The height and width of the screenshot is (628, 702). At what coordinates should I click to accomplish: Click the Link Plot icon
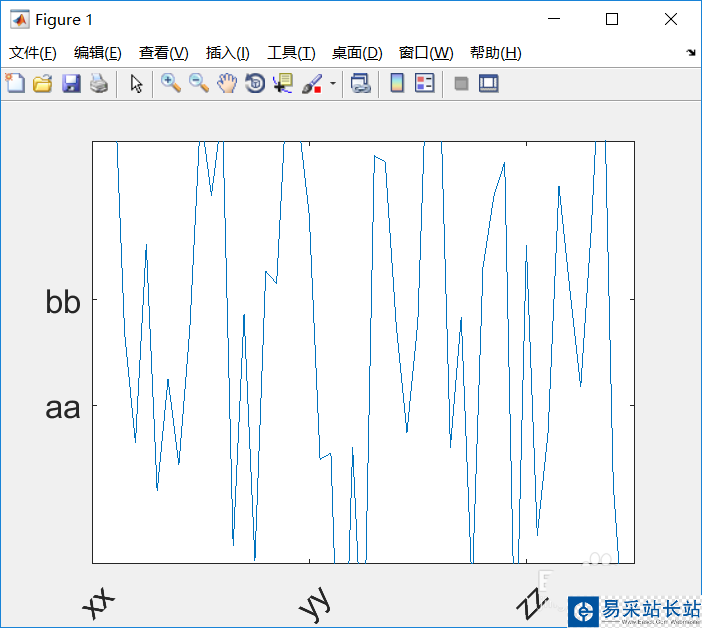360,83
